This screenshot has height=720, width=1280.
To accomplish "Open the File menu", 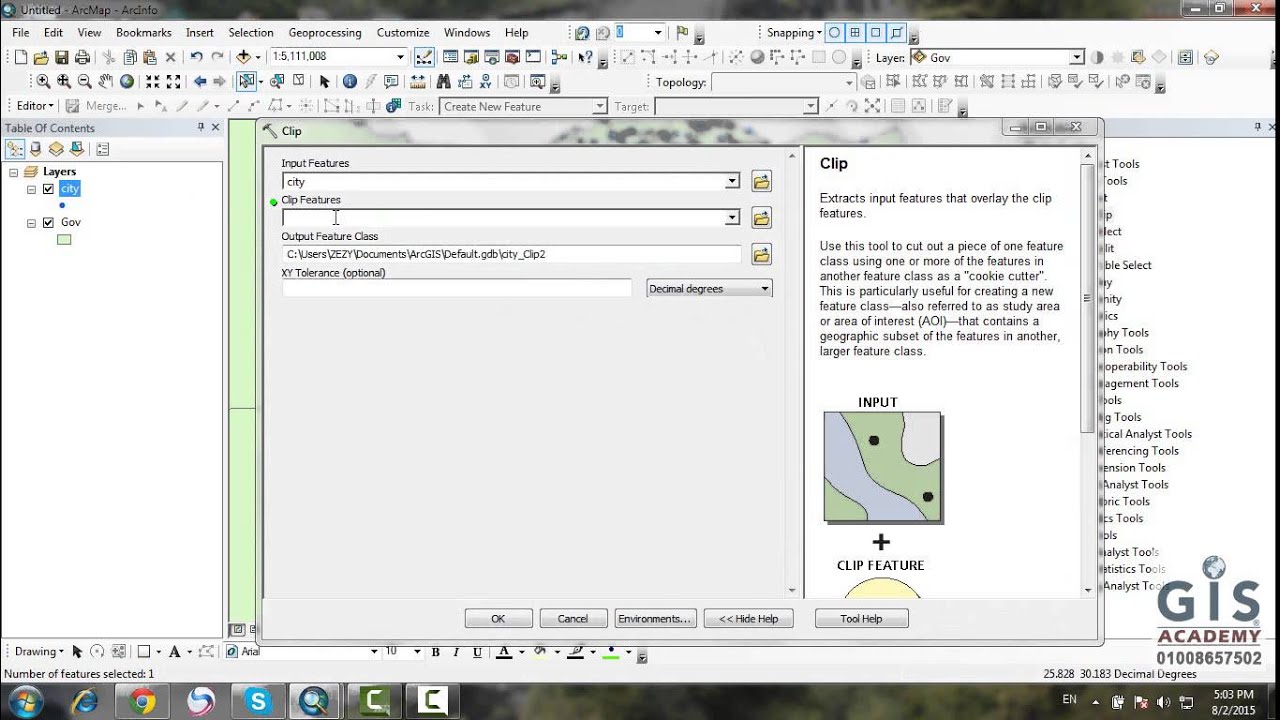I will [21, 33].
